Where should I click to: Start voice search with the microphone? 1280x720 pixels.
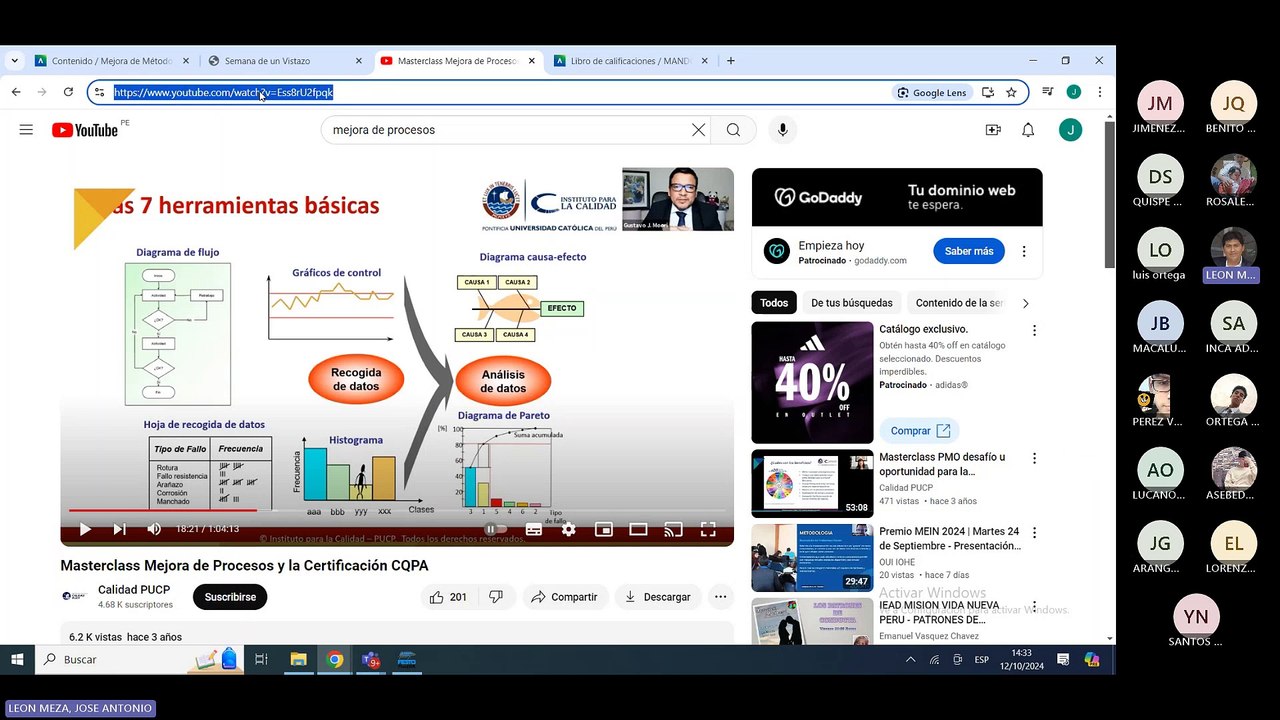782,130
